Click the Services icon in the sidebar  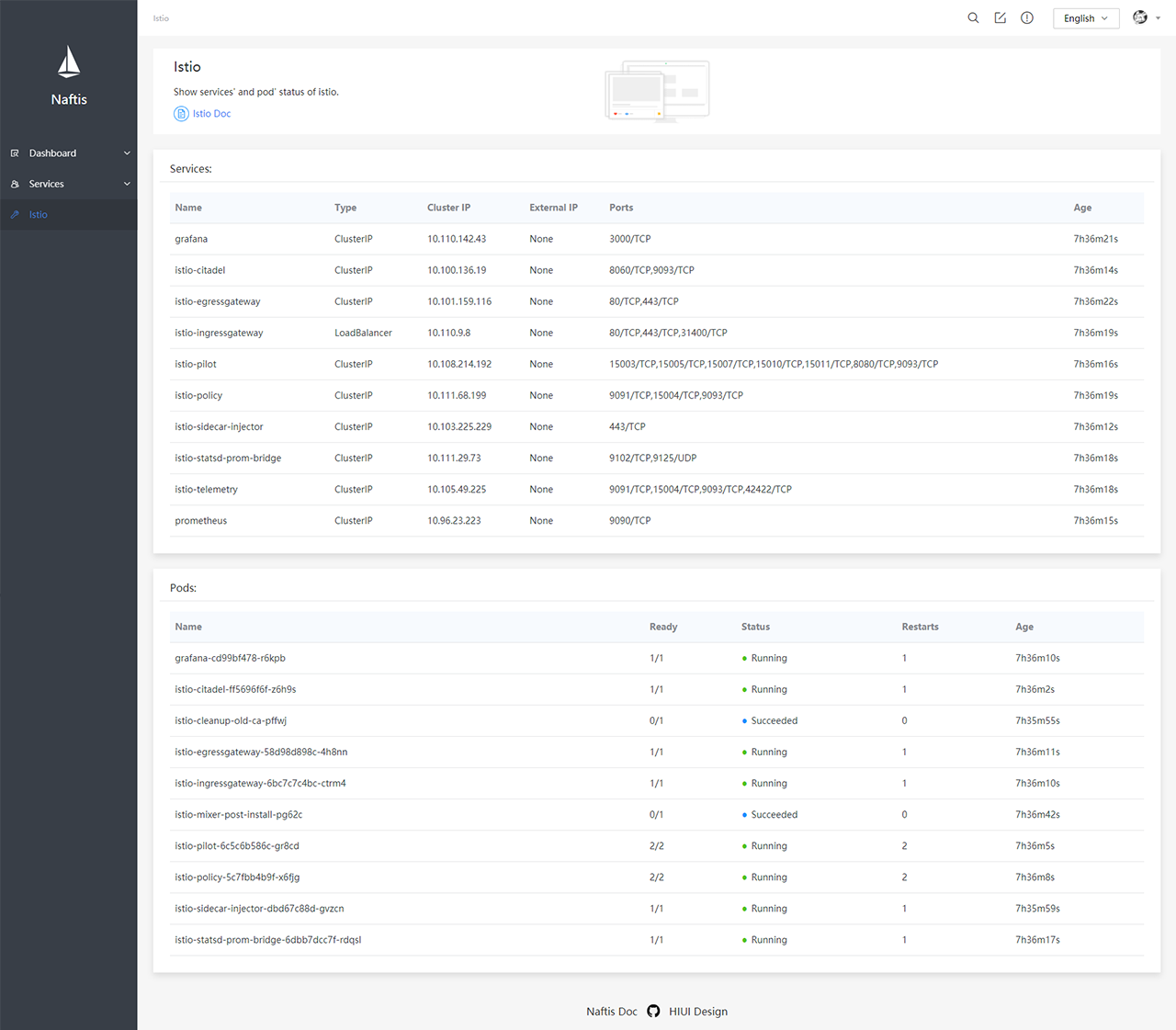[x=15, y=183]
